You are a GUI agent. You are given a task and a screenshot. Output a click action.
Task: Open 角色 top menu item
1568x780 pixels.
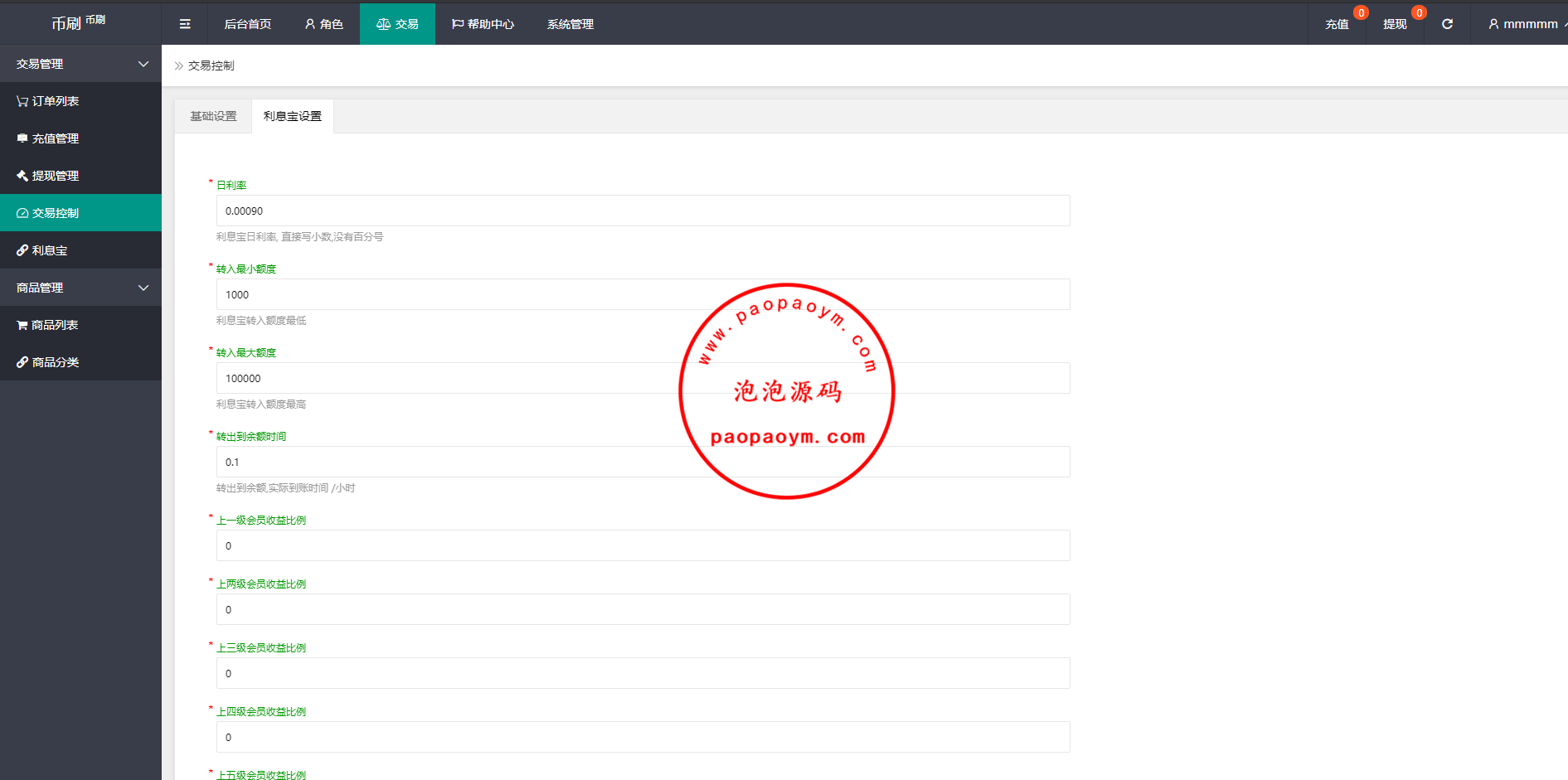pos(323,24)
